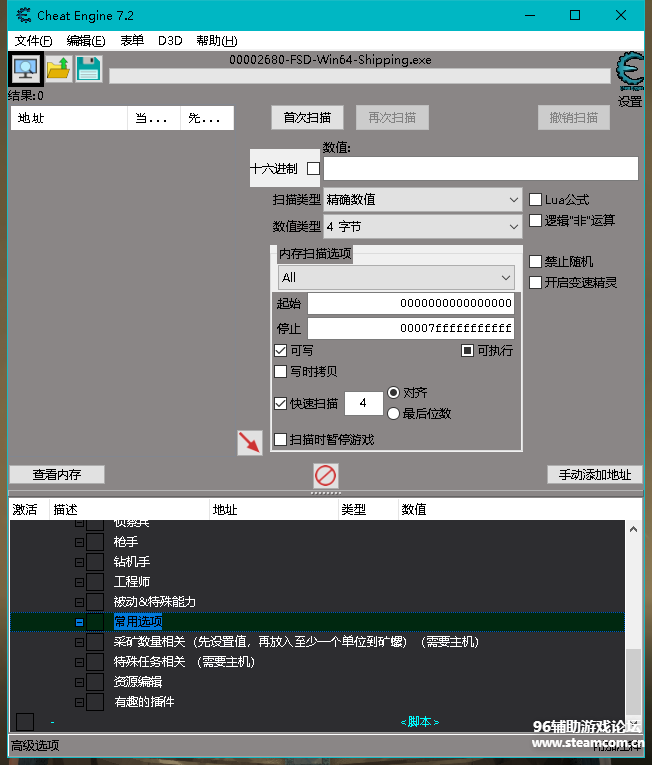Click the <脚本> value text

[420, 722]
